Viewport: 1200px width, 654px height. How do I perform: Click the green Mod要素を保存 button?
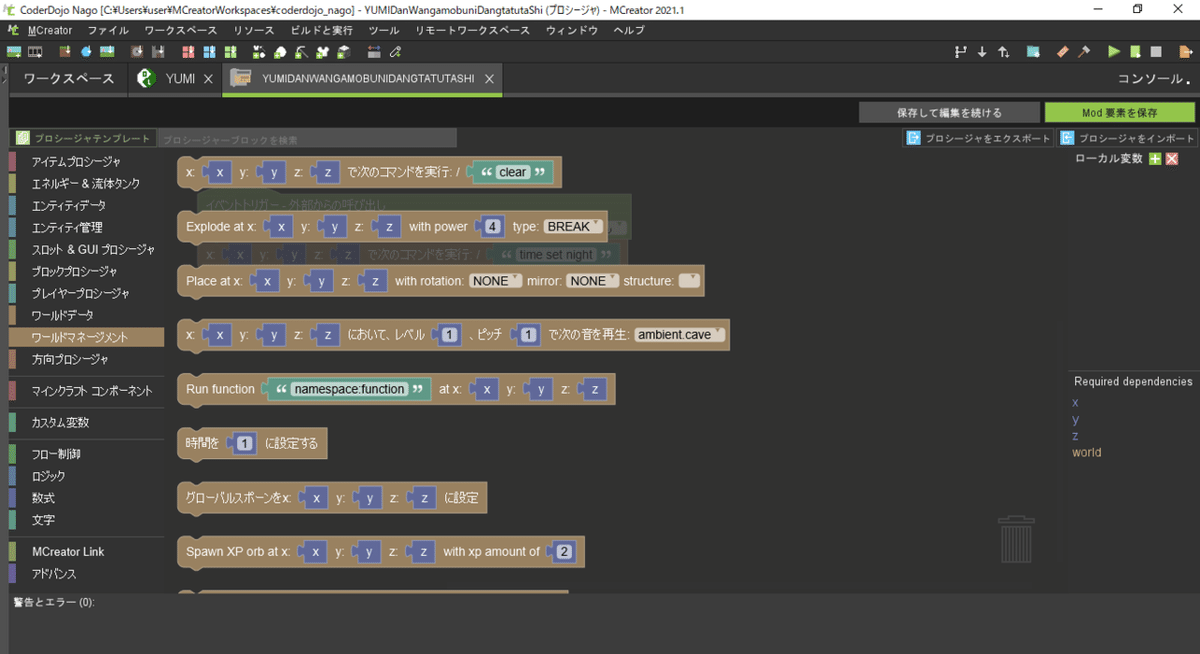[x=1119, y=113]
